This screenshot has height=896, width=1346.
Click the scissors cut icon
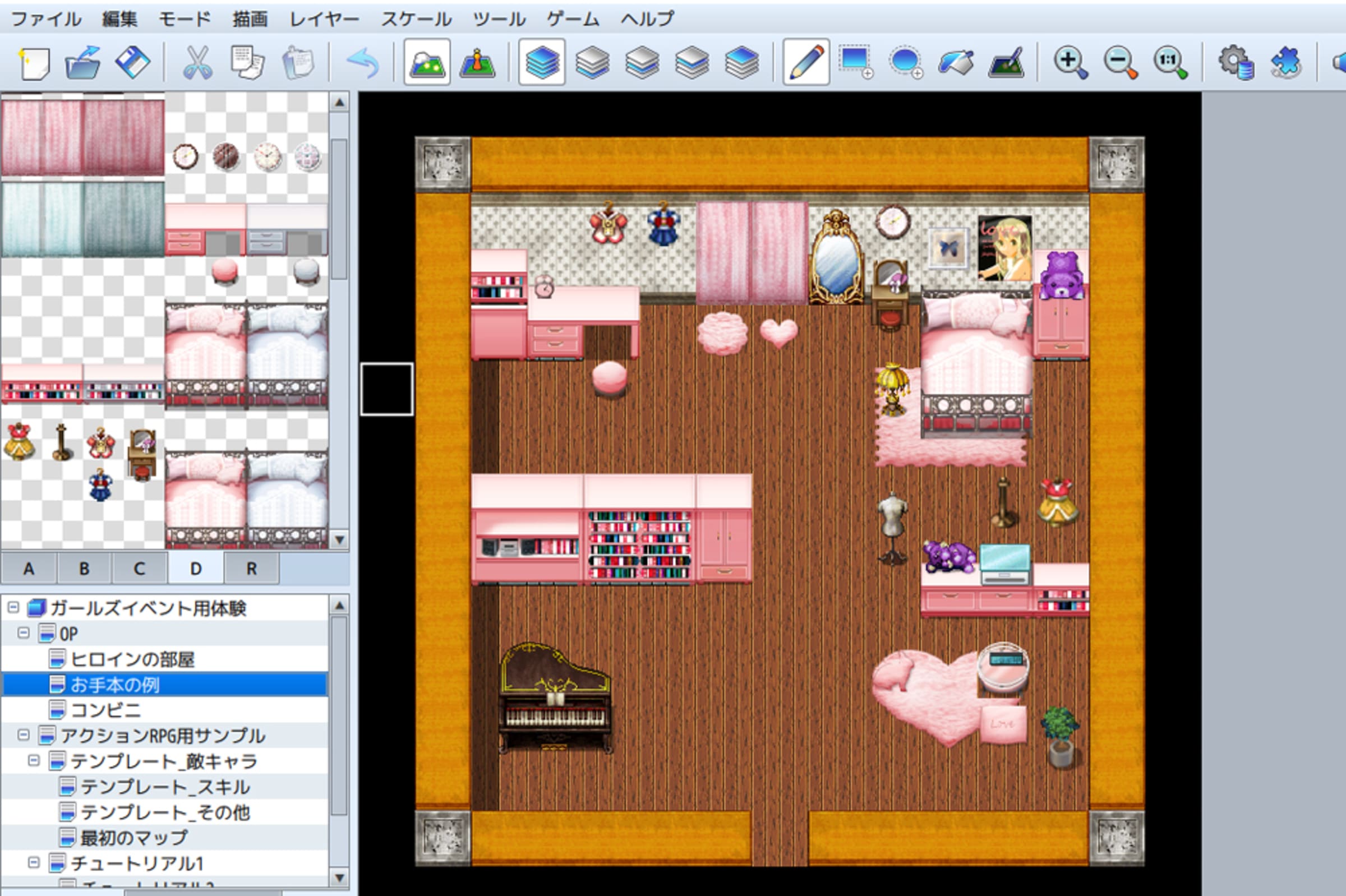click(x=198, y=62)
